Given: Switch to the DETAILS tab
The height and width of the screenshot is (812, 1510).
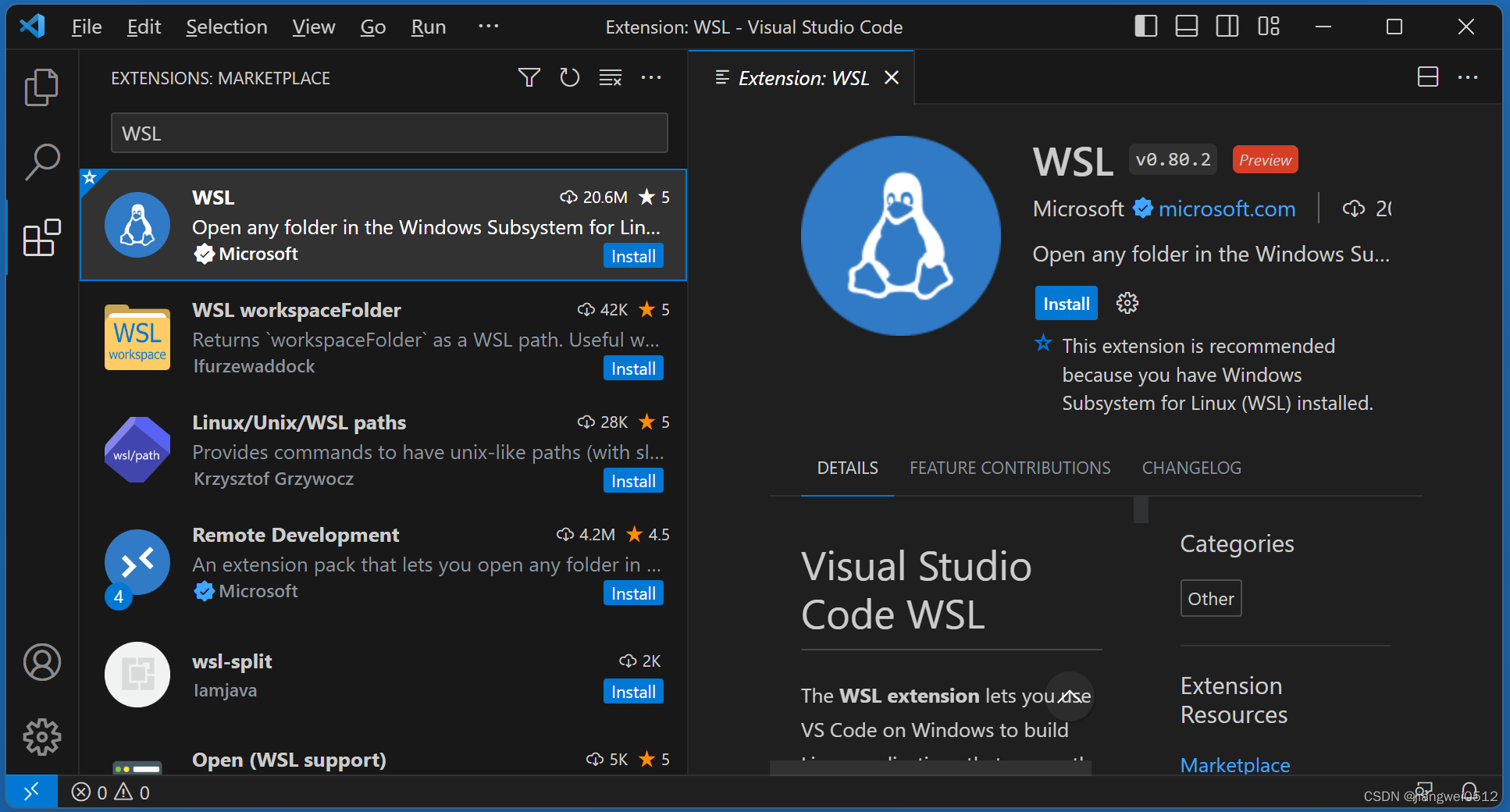Looking at the screenshot, I should coord(847,468).
